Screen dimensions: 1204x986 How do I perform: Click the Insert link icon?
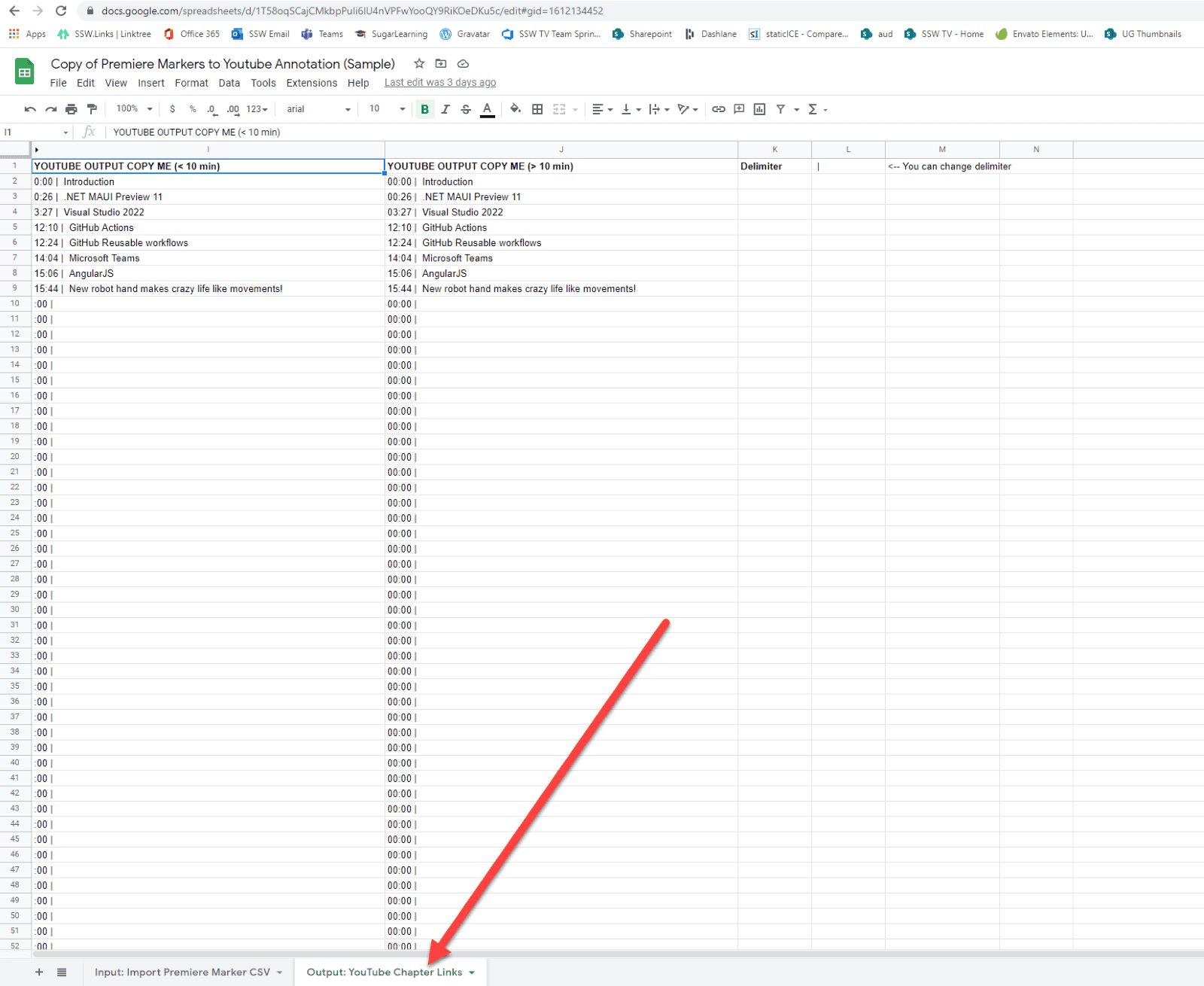click(719, 109)
